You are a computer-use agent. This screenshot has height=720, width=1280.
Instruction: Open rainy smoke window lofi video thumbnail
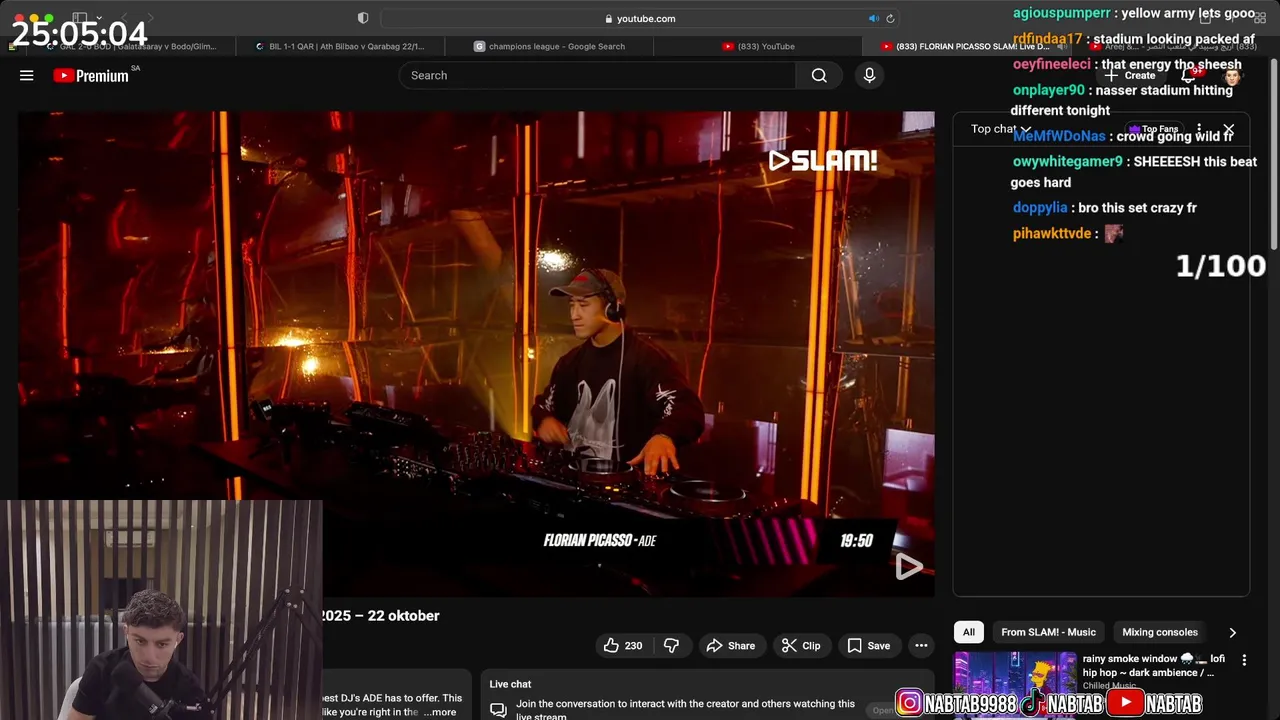[1014, 686]
